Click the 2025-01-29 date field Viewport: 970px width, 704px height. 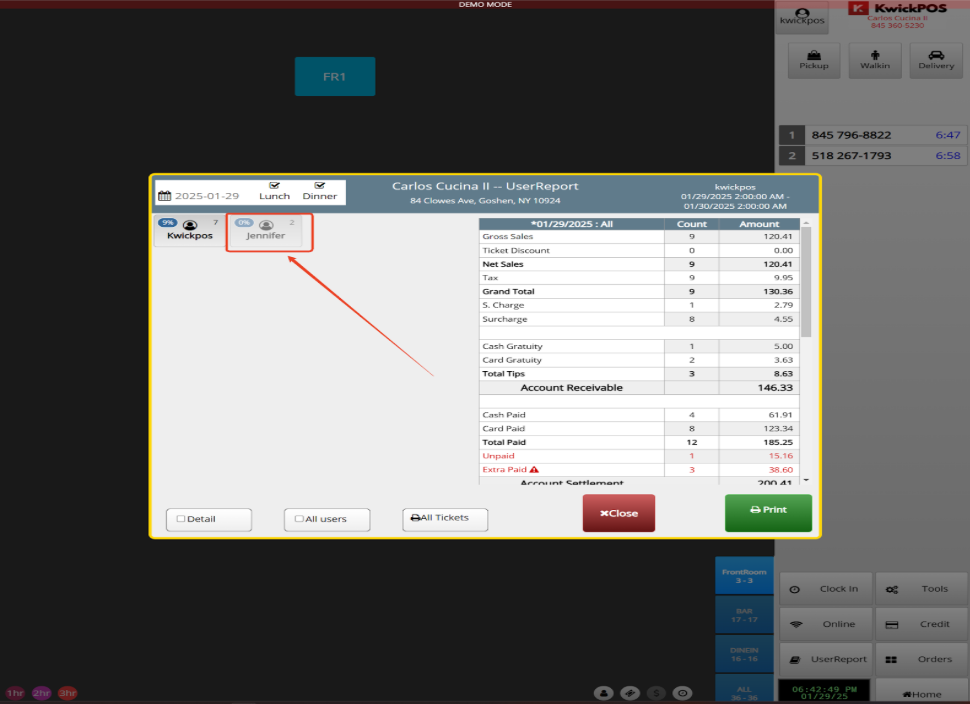pyautogui.click(x=207, y=196)
